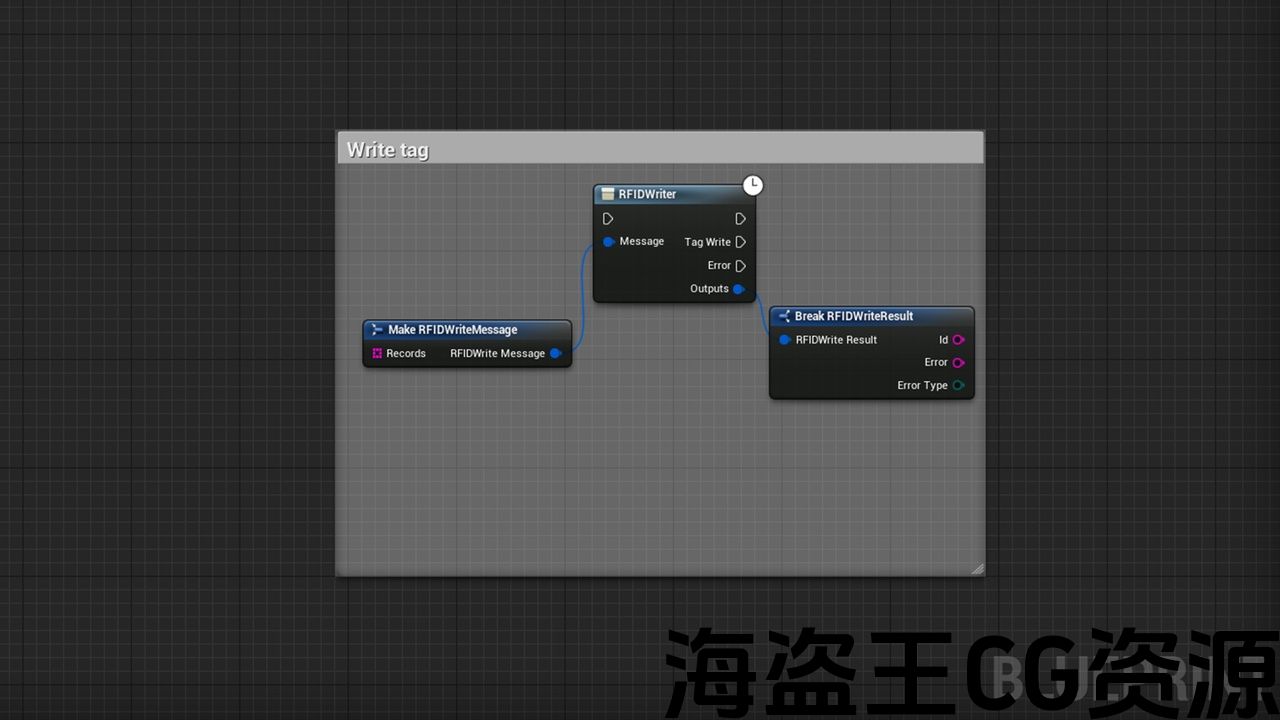1280x720 pixels.
Task: Select the RFIDWriter top execution output pin
Action: (x=740, y=219)
